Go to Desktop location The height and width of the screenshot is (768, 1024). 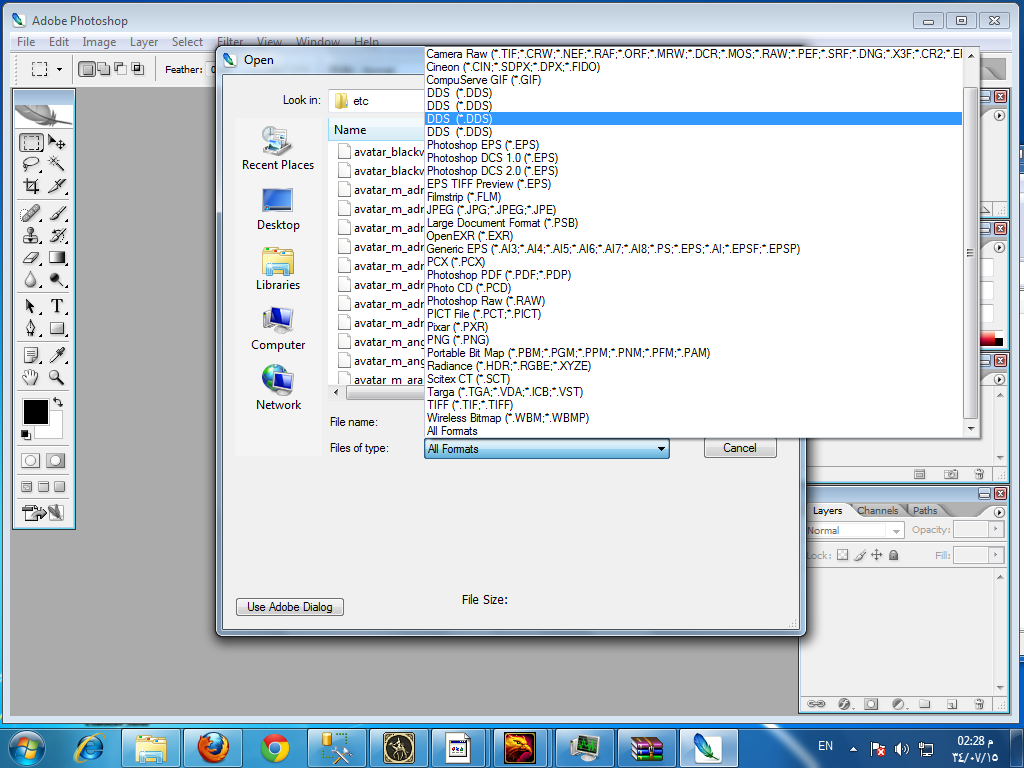278,209
